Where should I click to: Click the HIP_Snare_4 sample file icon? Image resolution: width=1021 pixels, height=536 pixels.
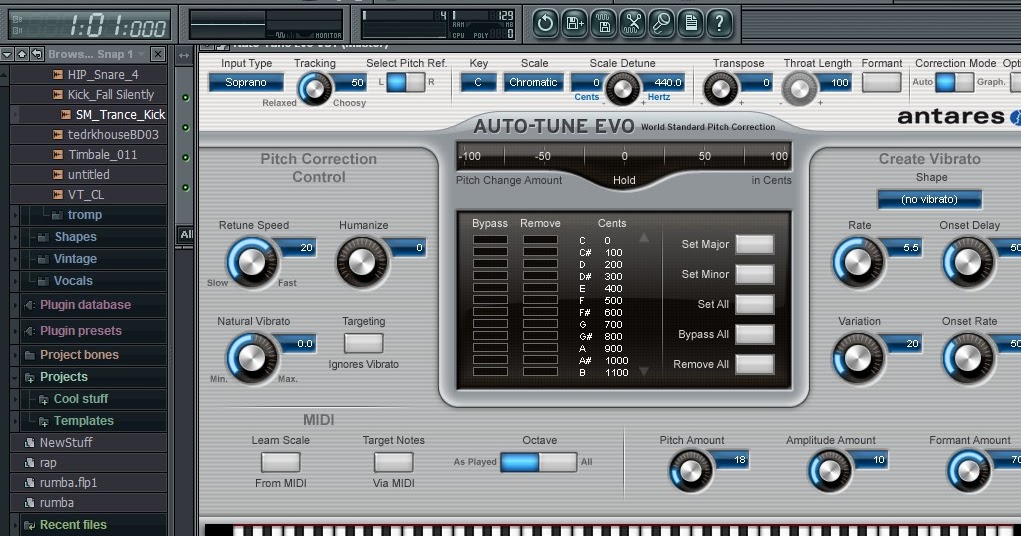[57, 74]
